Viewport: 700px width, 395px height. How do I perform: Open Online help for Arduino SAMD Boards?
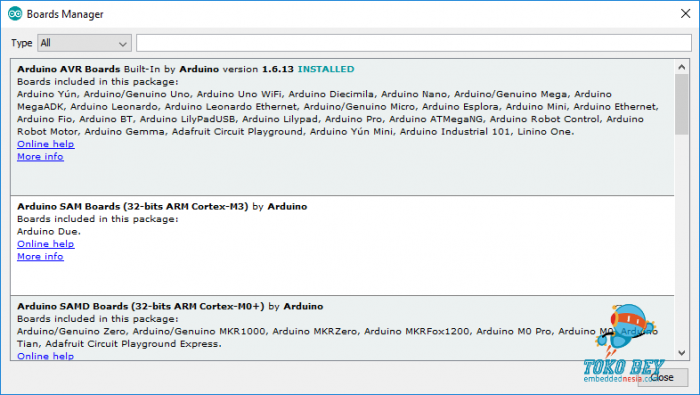[46, 356]
